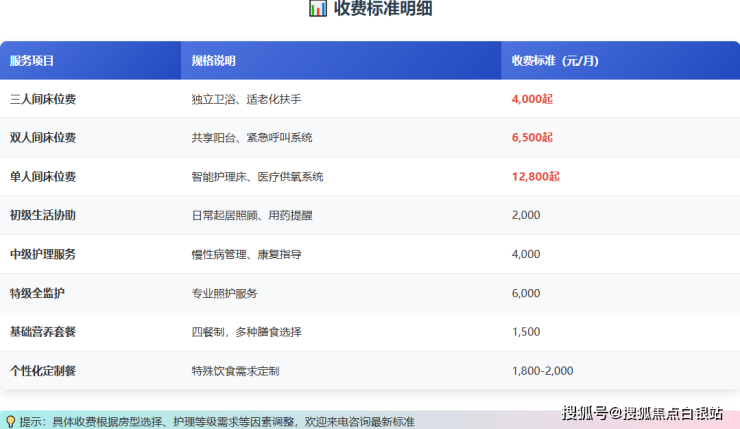Click the 双人间床位费 row label
Viewport: 740px width, 429px height.
click(x=42, y=137)
